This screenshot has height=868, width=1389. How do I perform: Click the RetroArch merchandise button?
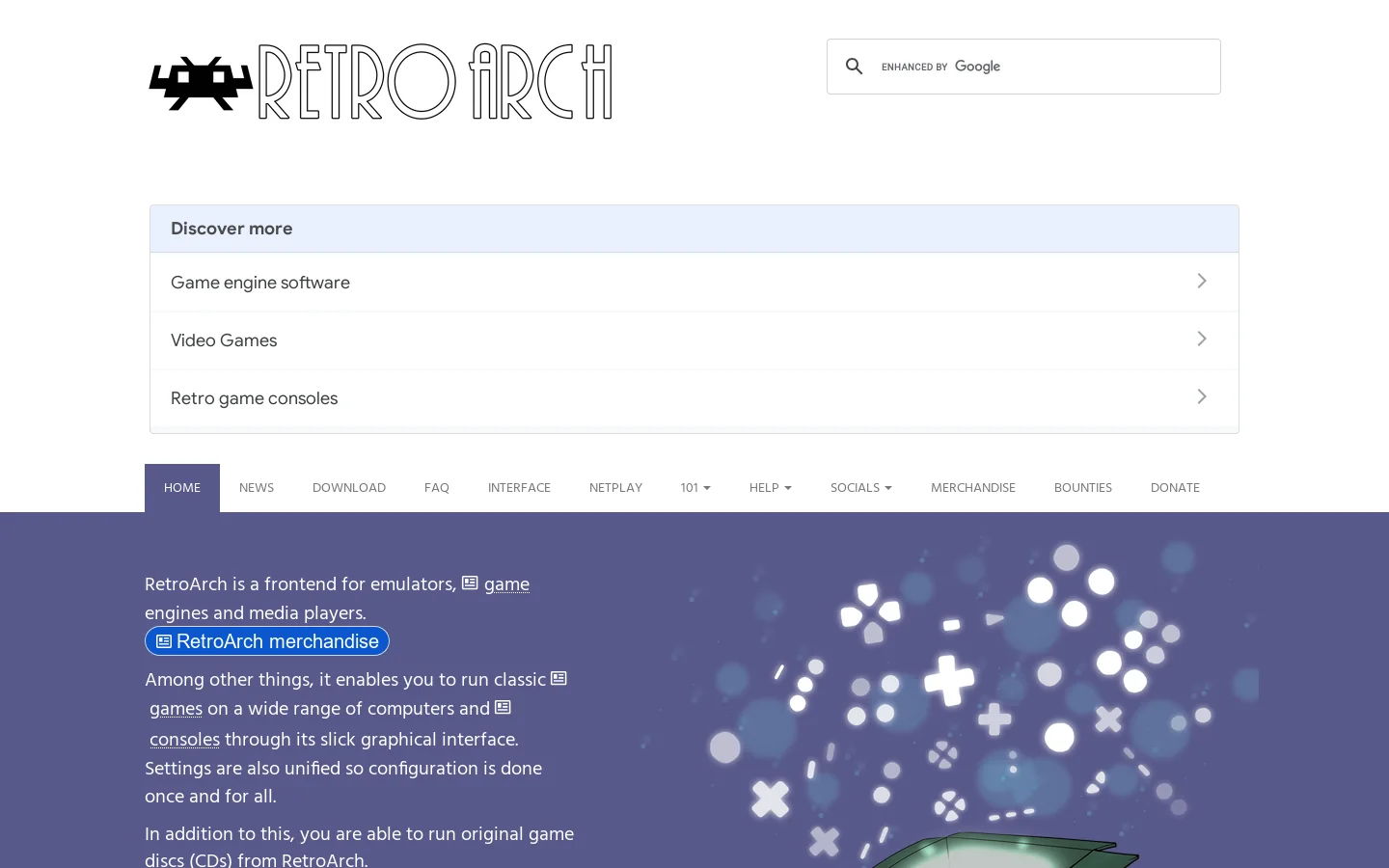click(267, 641)
